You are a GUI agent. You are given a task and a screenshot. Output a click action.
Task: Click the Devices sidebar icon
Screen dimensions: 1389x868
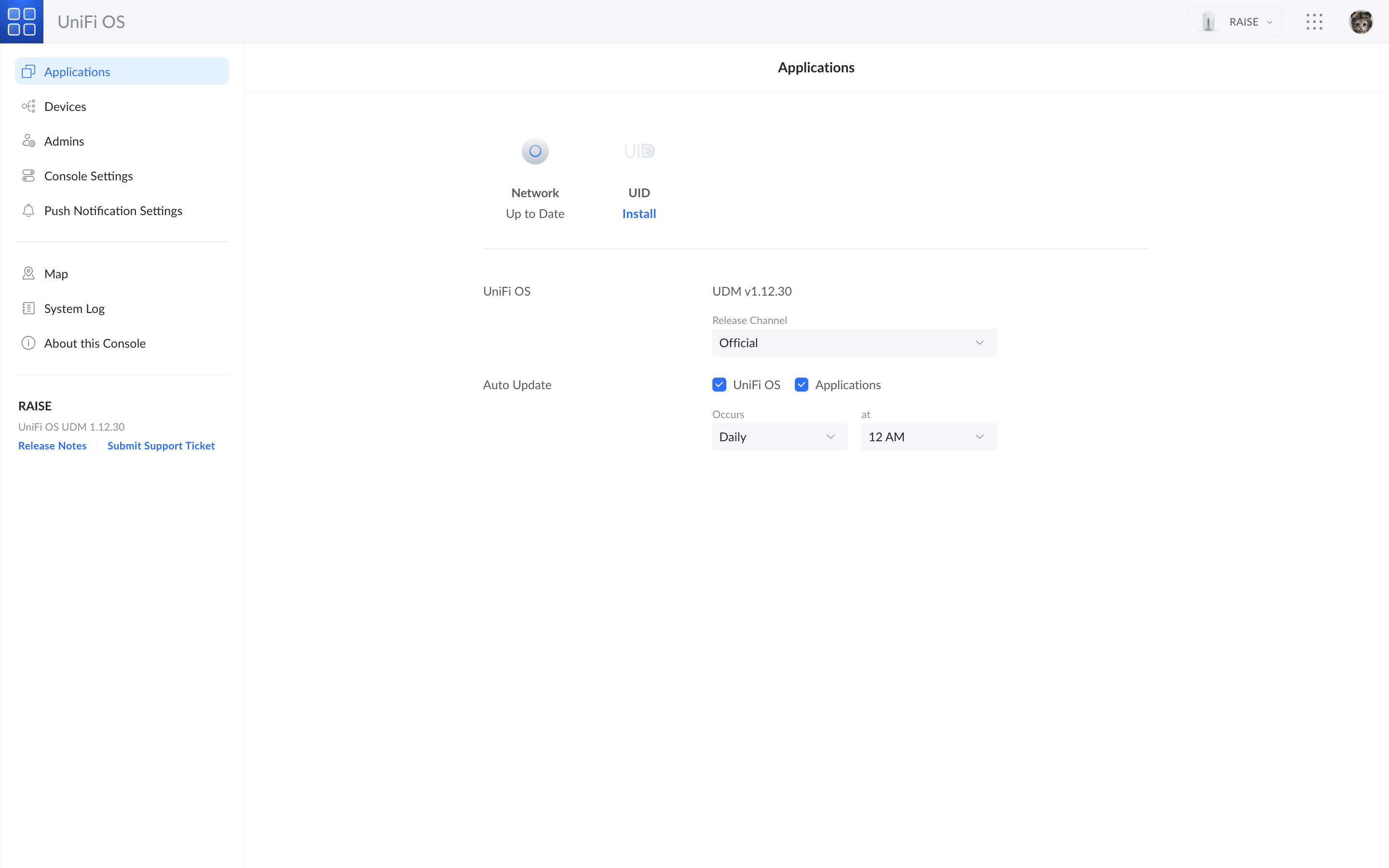click(28, 106)
